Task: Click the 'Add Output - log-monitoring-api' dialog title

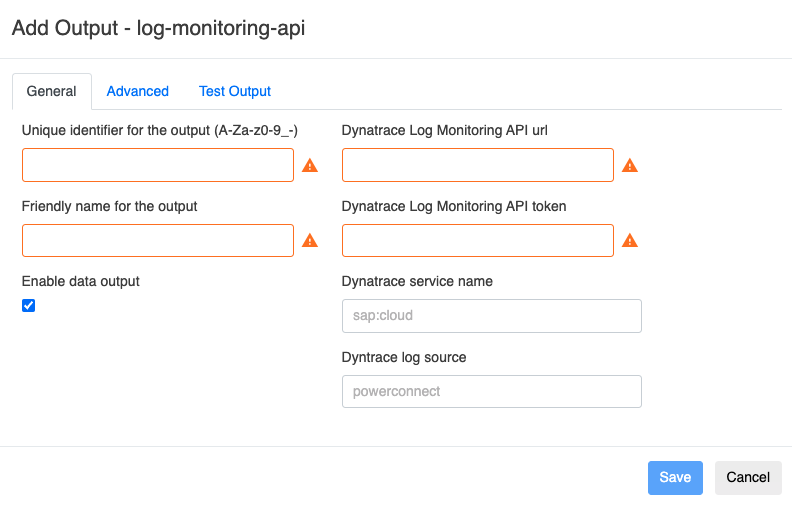Action: (x=158, y=28)
